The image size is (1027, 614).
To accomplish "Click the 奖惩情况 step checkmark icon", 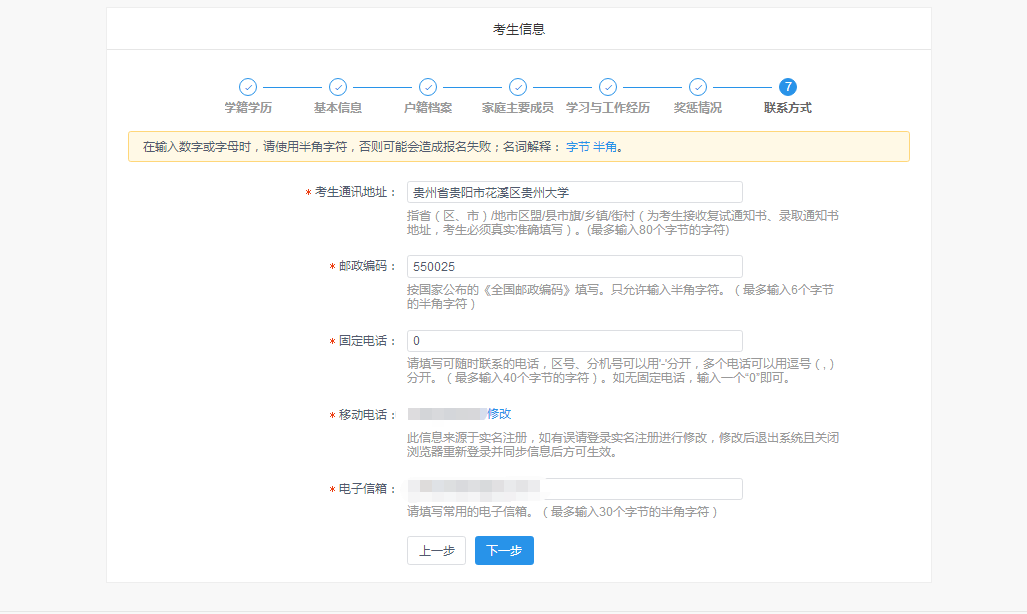I will click(698, 87).
